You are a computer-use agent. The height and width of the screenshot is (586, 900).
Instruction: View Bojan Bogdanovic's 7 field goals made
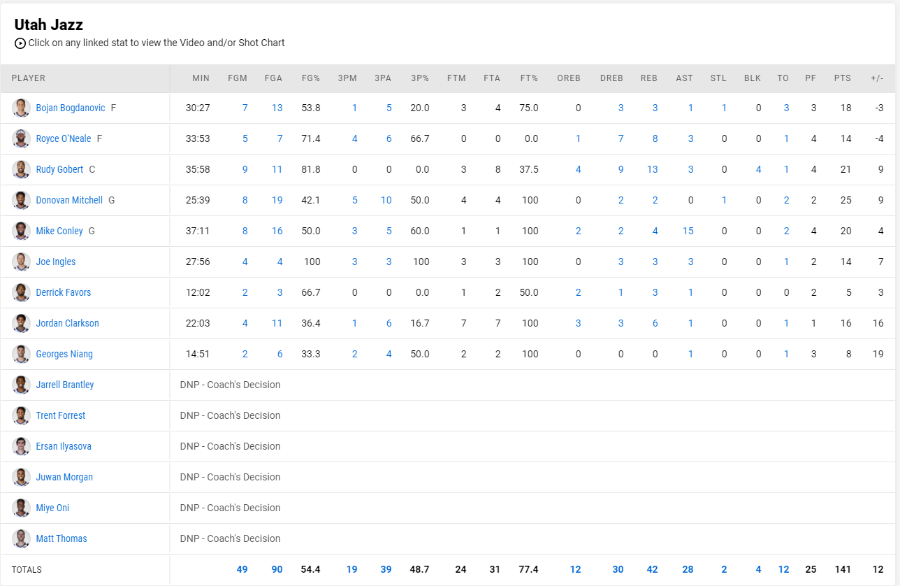tap(245, 107)
